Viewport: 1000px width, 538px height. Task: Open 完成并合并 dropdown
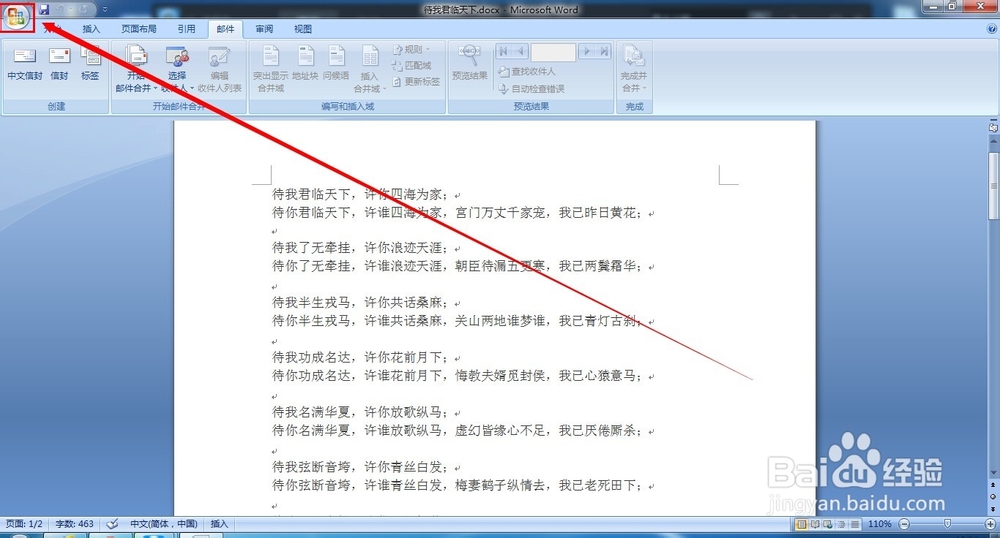pos(634,69)
